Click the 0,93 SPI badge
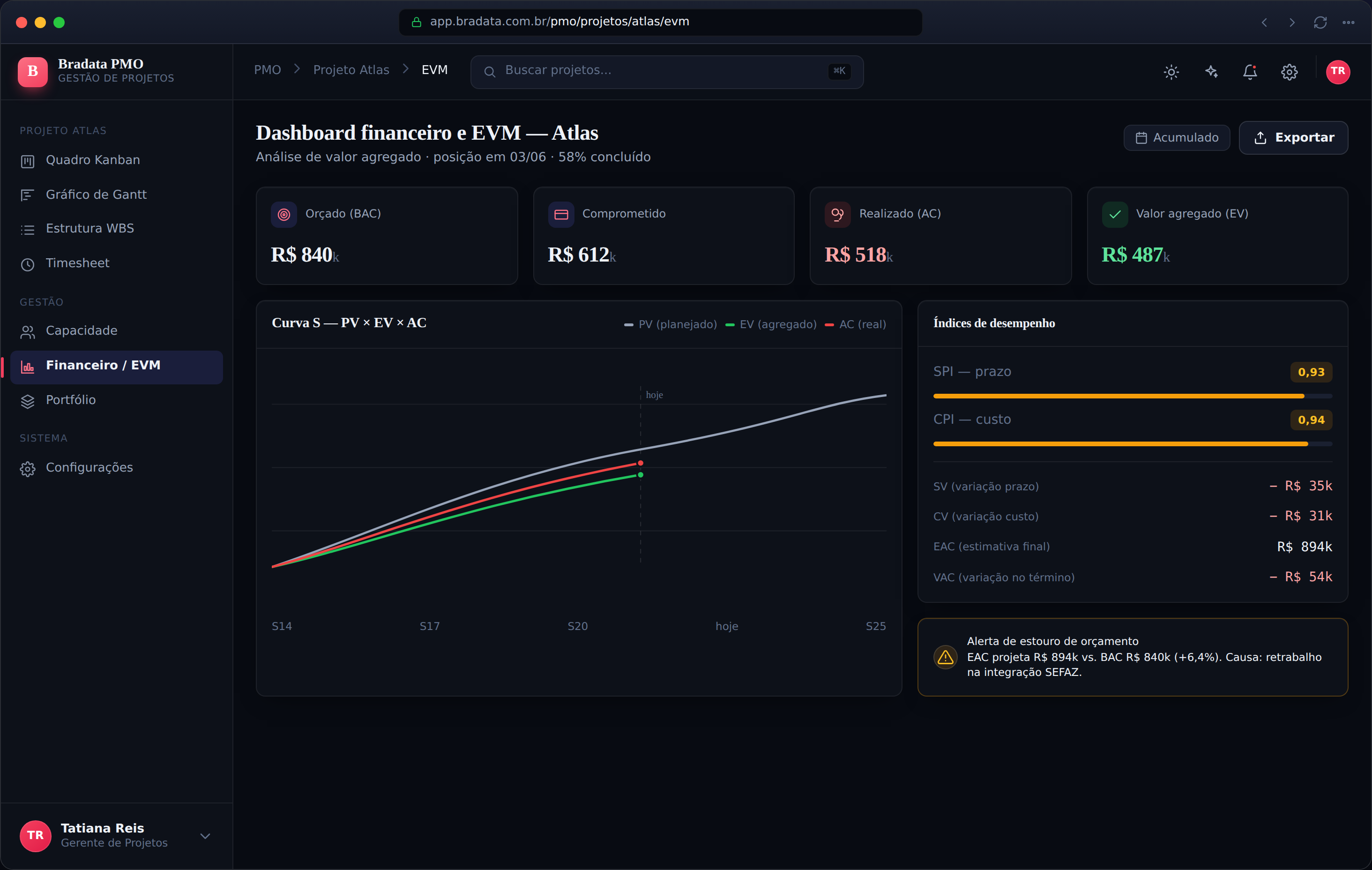Screen dimensions: 1372x870 tap(1311, 372)
